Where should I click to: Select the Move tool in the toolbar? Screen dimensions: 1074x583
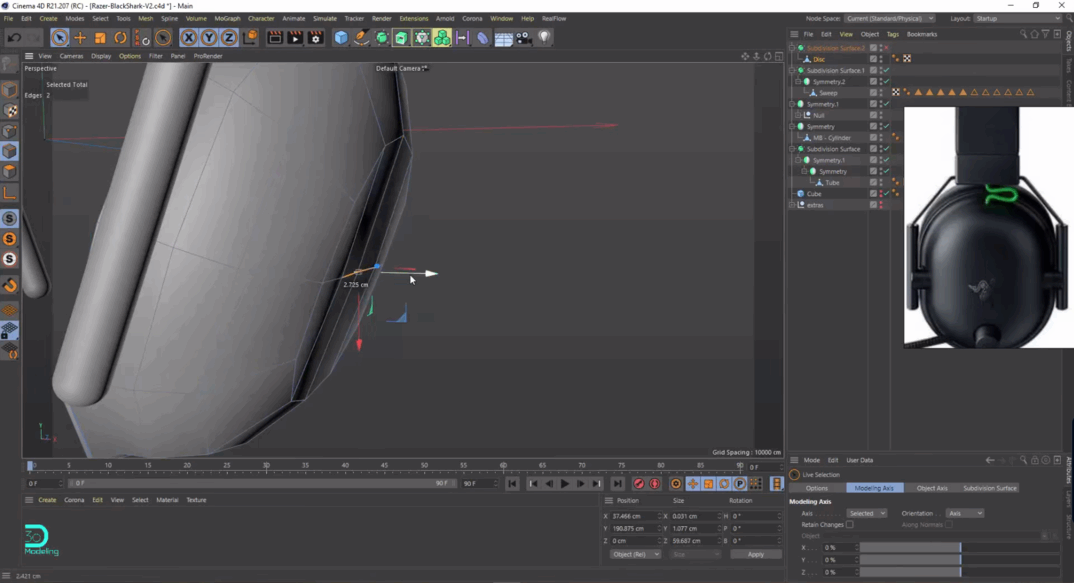(79, 37)
